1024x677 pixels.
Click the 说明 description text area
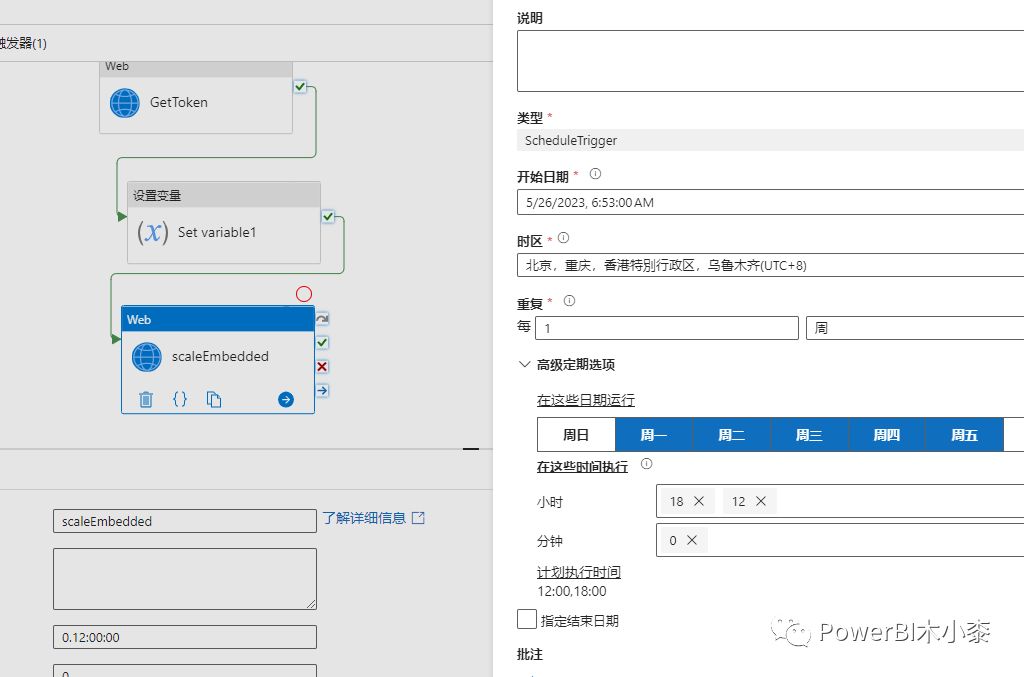coord(771,61)
